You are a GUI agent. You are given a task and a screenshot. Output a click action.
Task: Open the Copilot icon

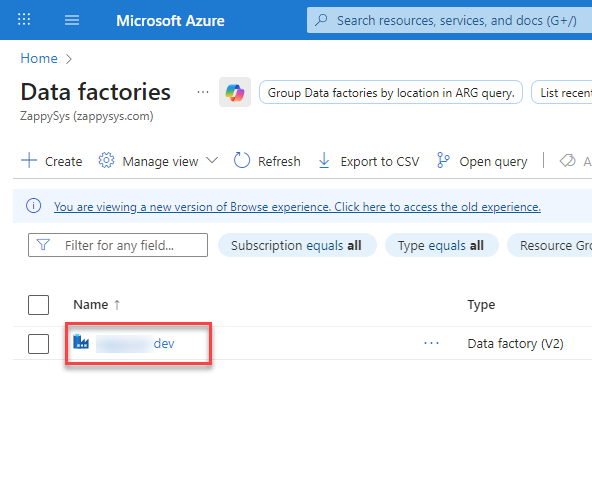[x=235, y=92]
